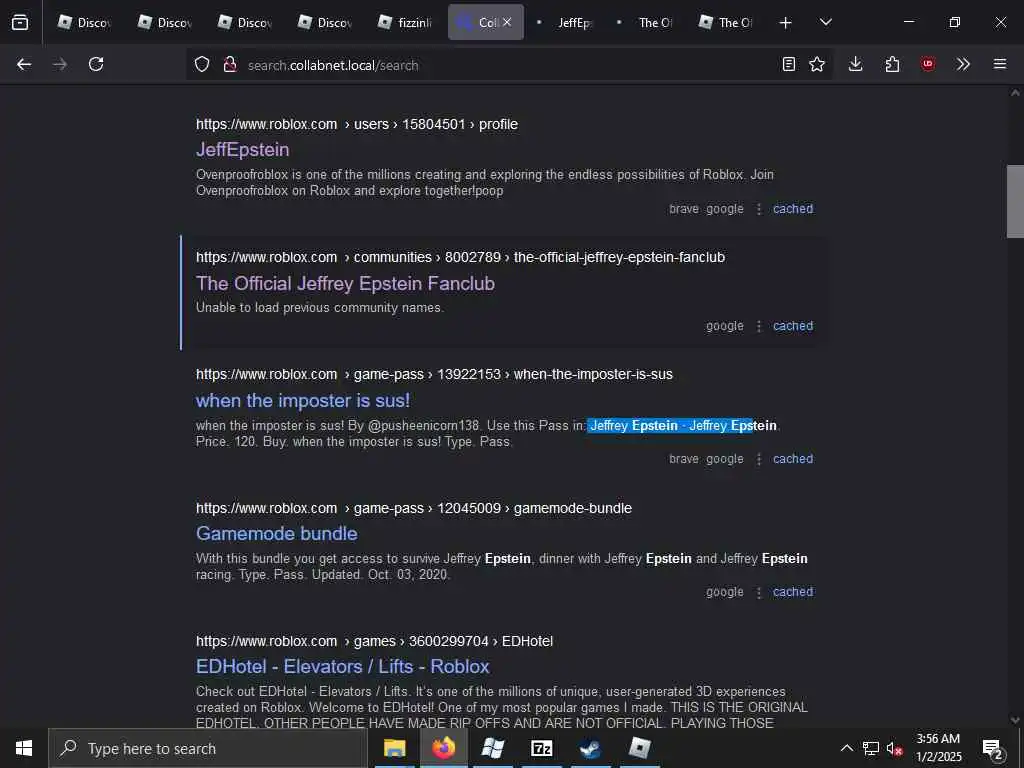
Task: Open File Explorer from the taskbar
Action: tap(394, 748)
